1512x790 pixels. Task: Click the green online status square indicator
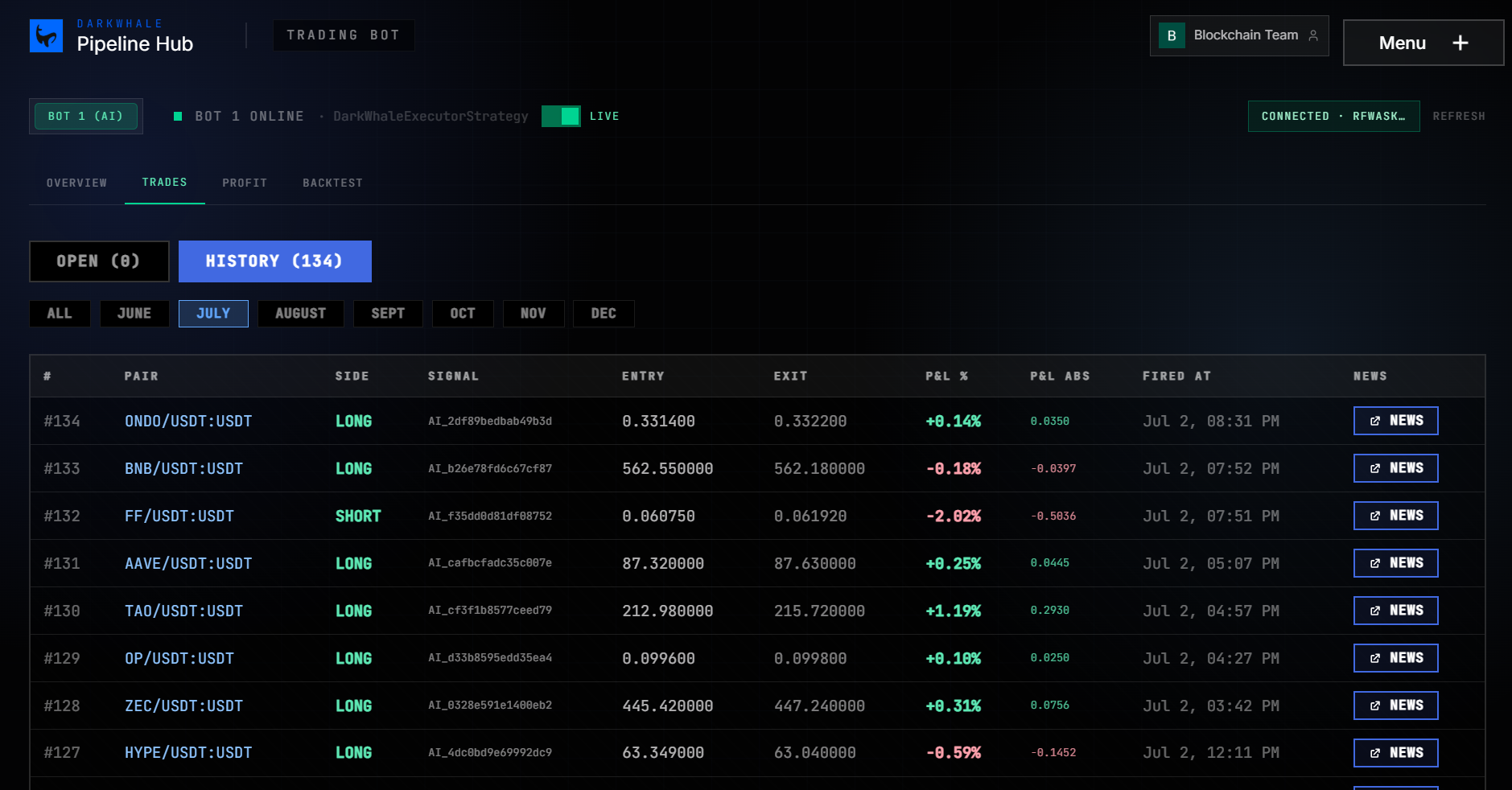178,117
